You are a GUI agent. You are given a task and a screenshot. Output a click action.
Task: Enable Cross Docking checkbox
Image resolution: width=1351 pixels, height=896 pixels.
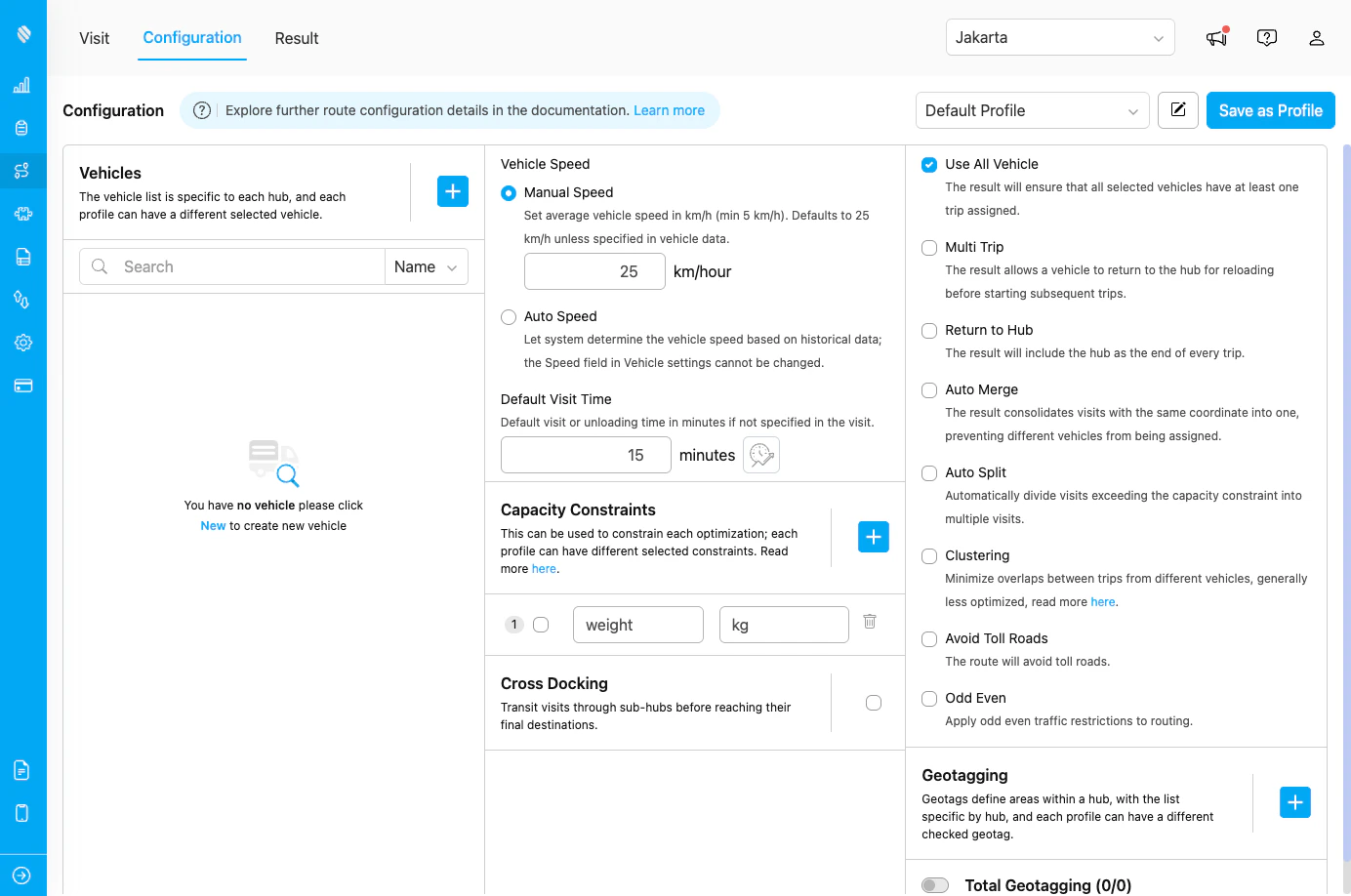coord(874,703)
